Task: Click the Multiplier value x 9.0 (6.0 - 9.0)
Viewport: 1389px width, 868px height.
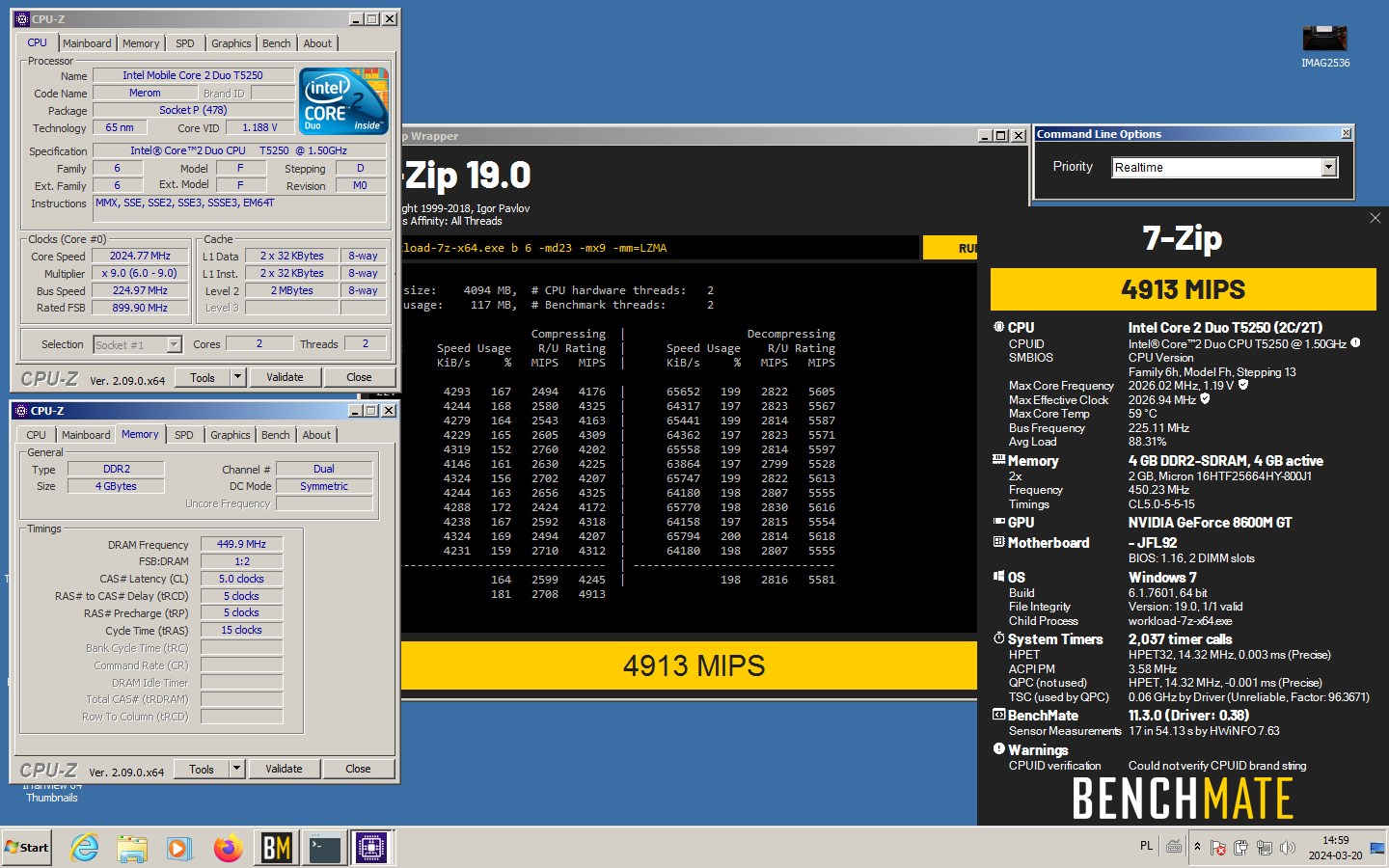Action: coord(140,273)
